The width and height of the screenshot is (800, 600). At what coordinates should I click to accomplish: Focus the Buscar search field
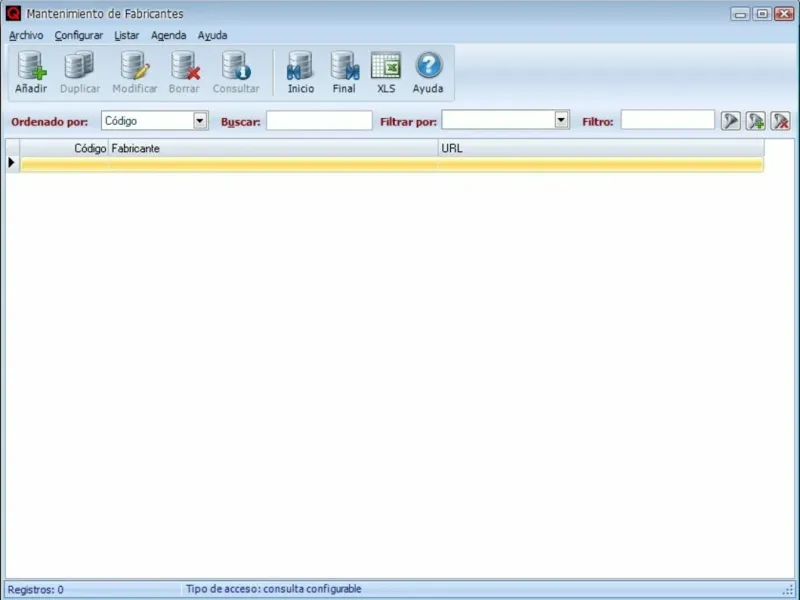pos(319,120)
